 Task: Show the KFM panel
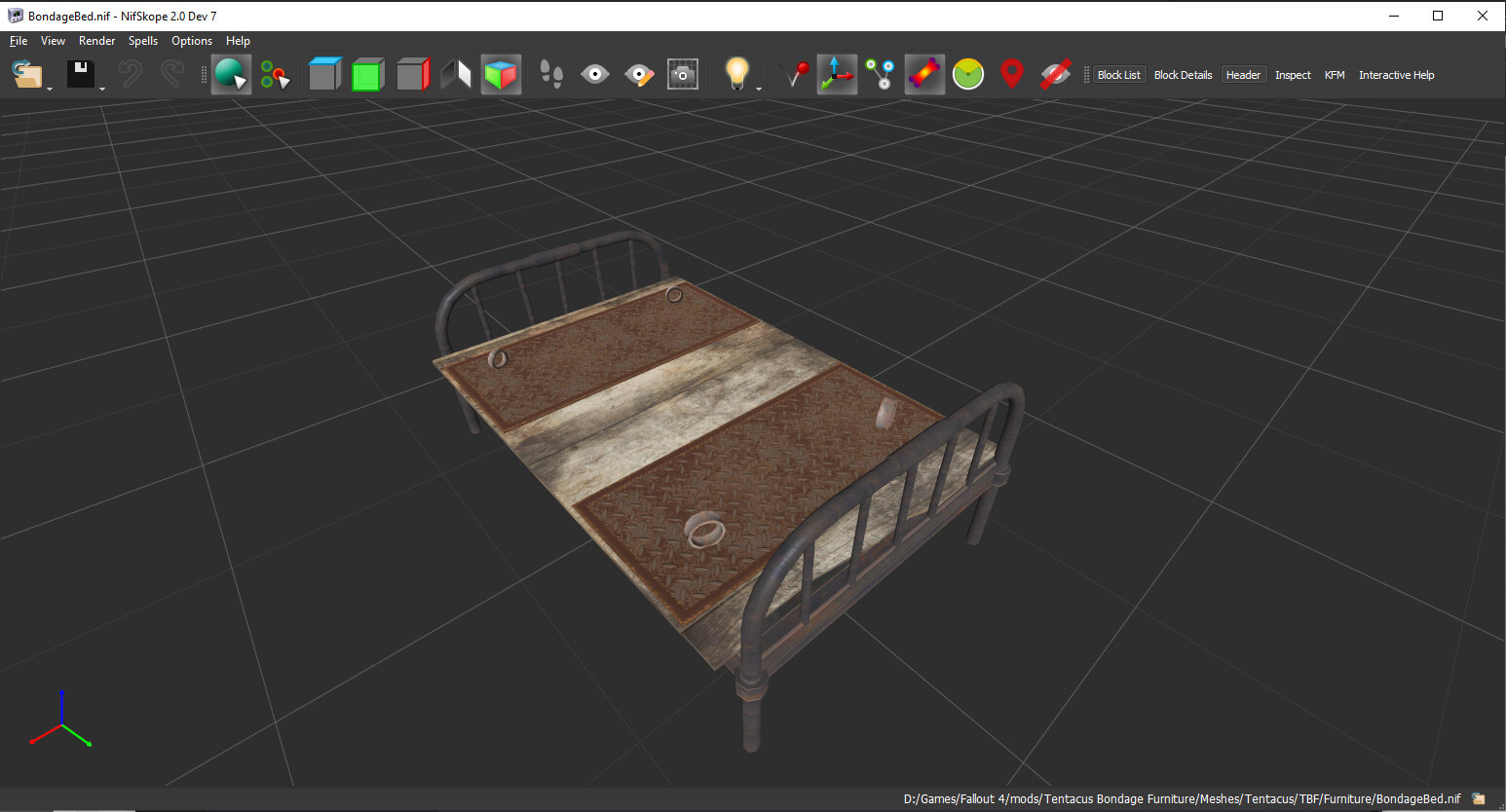click(1335, 75)
